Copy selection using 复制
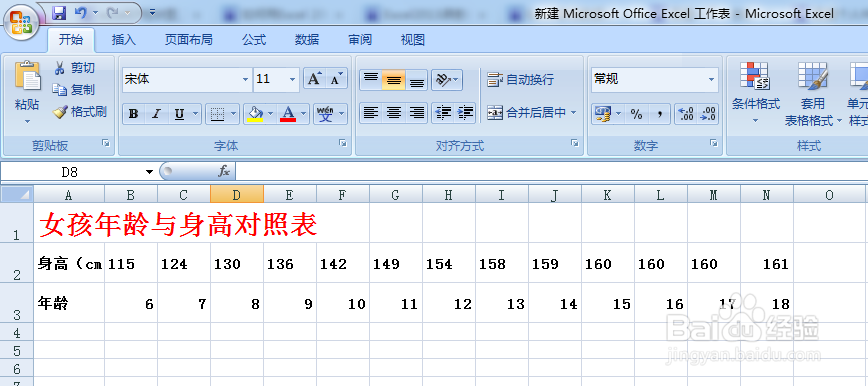Viewport: 868px width, 386px height. tap(74, 90)
